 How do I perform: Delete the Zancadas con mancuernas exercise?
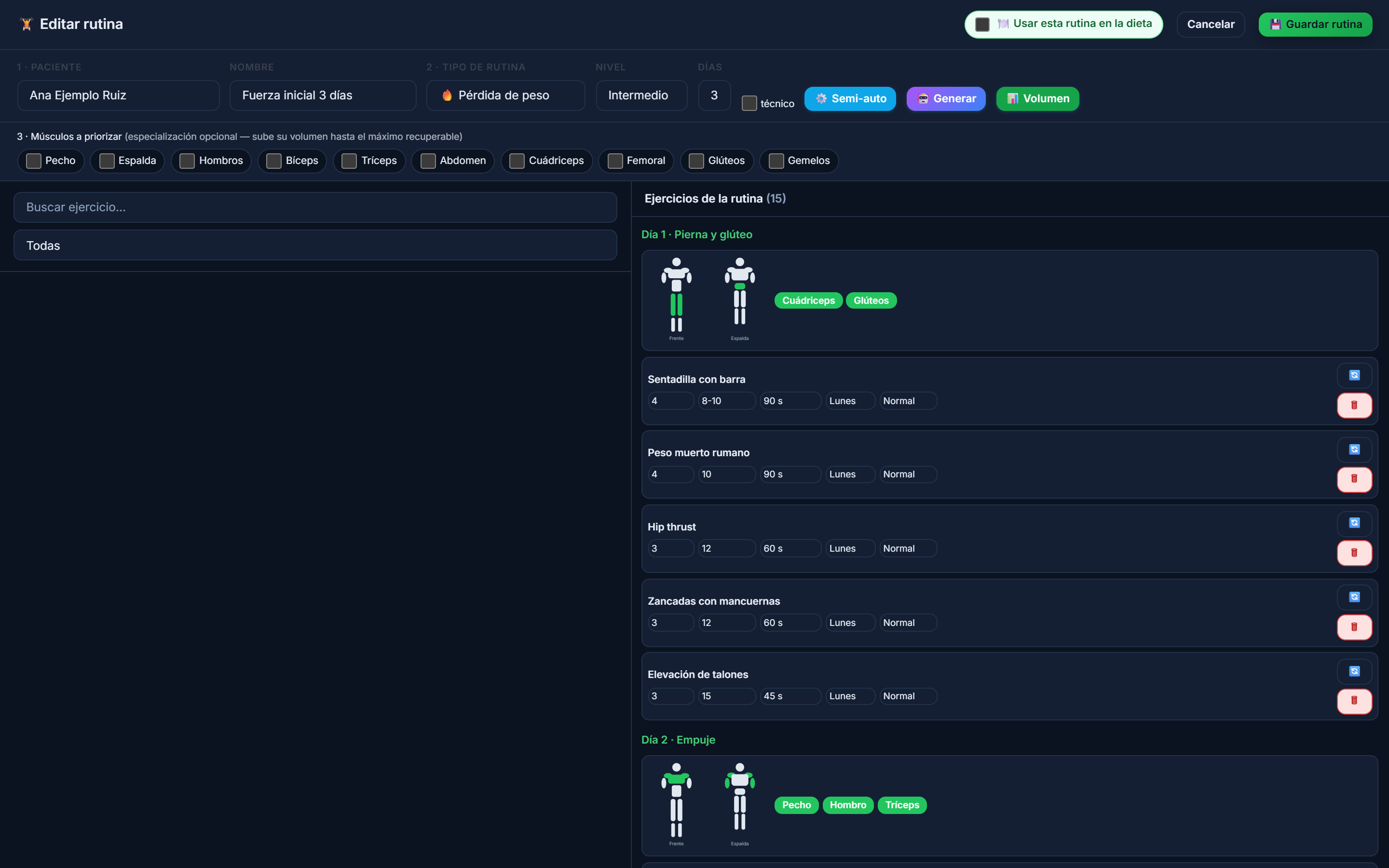[1354, 627]
